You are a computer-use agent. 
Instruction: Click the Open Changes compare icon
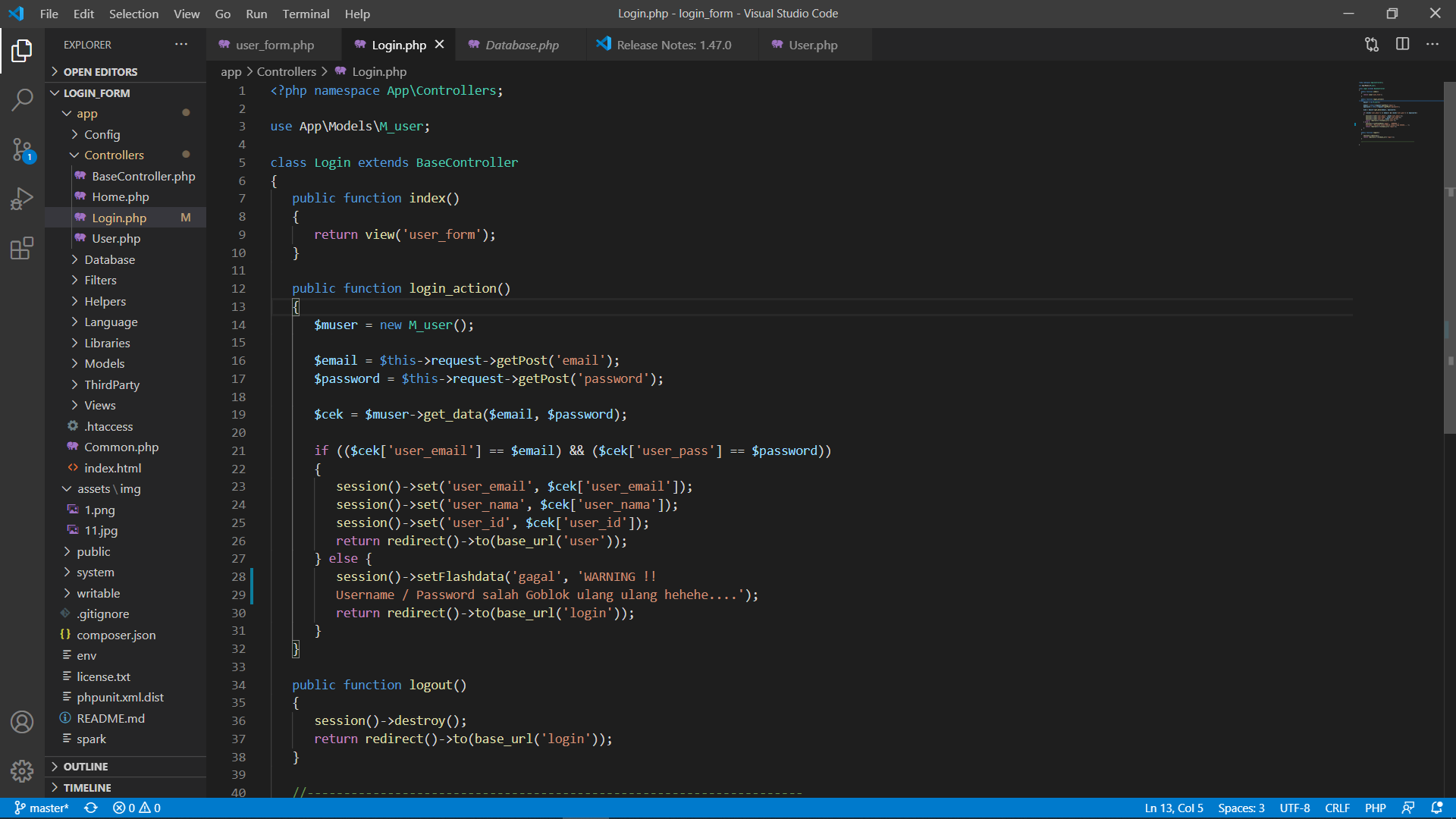click(1372, 45)
